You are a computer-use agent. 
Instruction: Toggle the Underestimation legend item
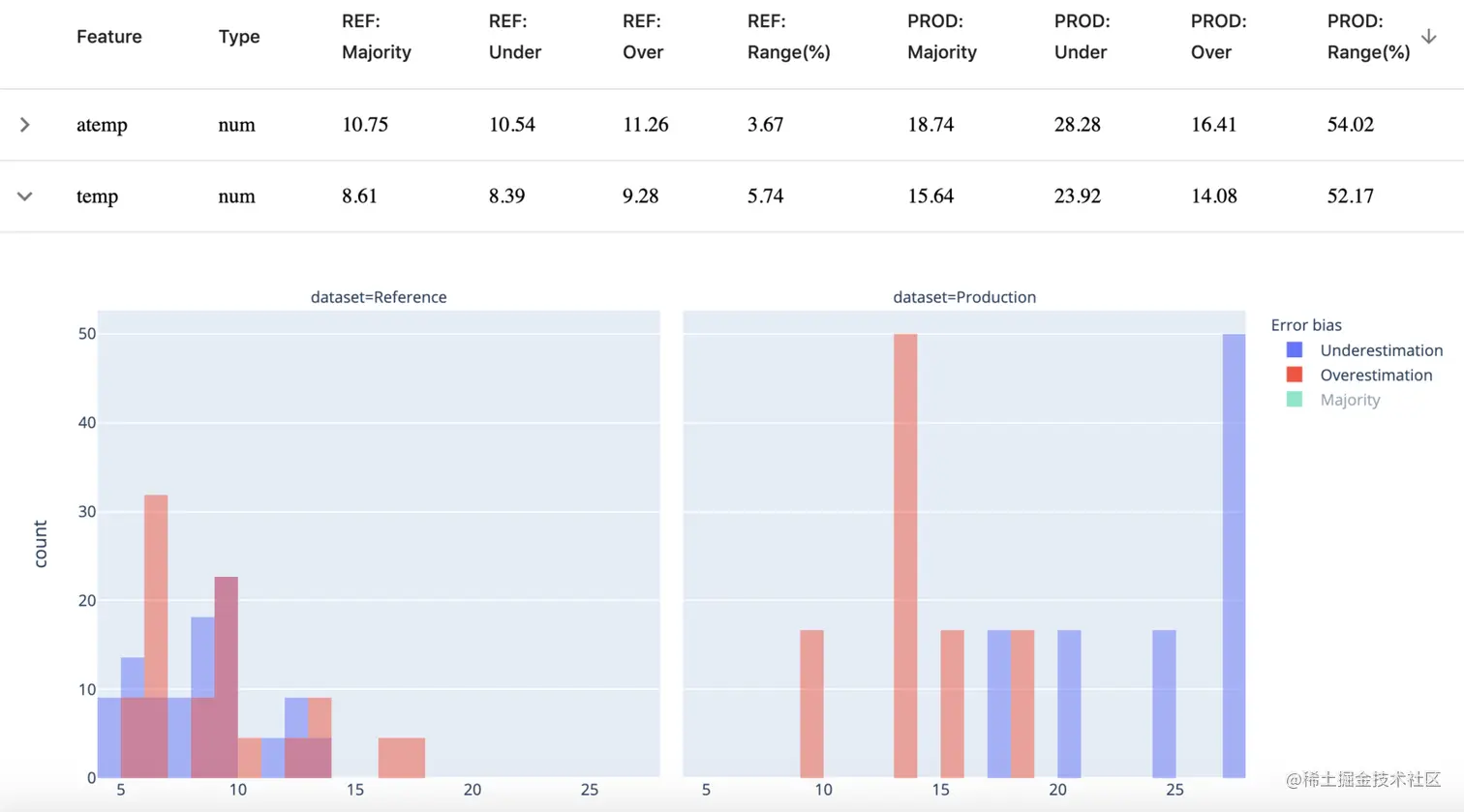[1381, 350]
